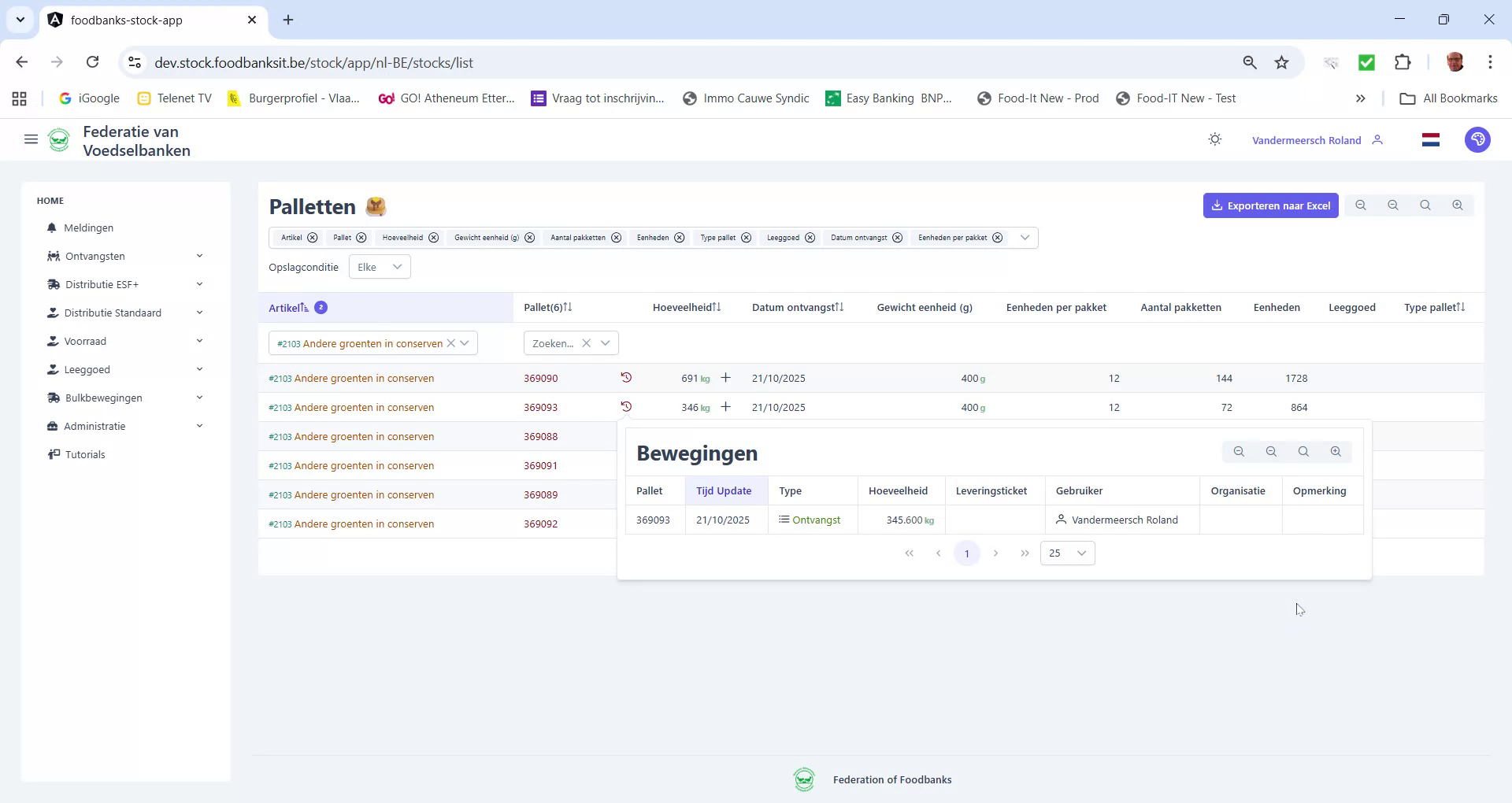Toggle light/dark theme with the sun icon

1214,139
